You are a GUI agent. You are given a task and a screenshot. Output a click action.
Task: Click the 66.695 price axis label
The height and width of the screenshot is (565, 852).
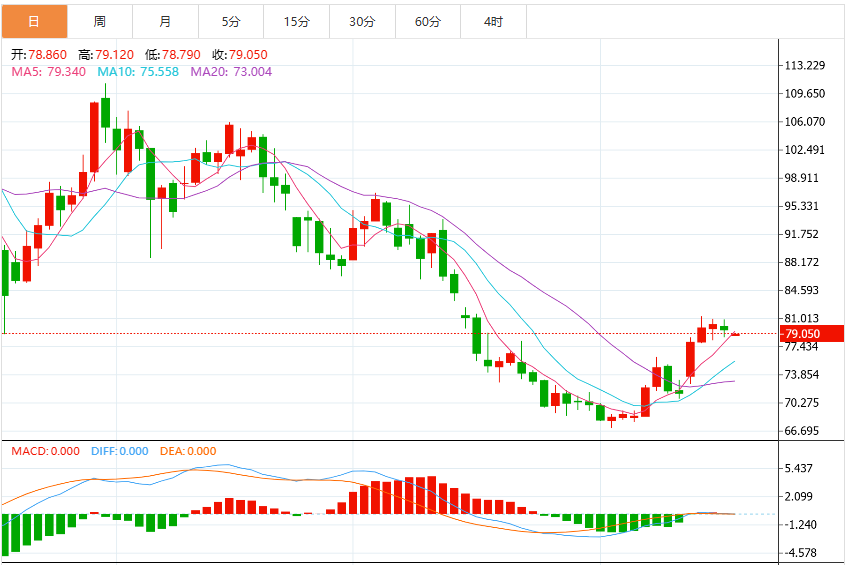click(x=801, y=431)
